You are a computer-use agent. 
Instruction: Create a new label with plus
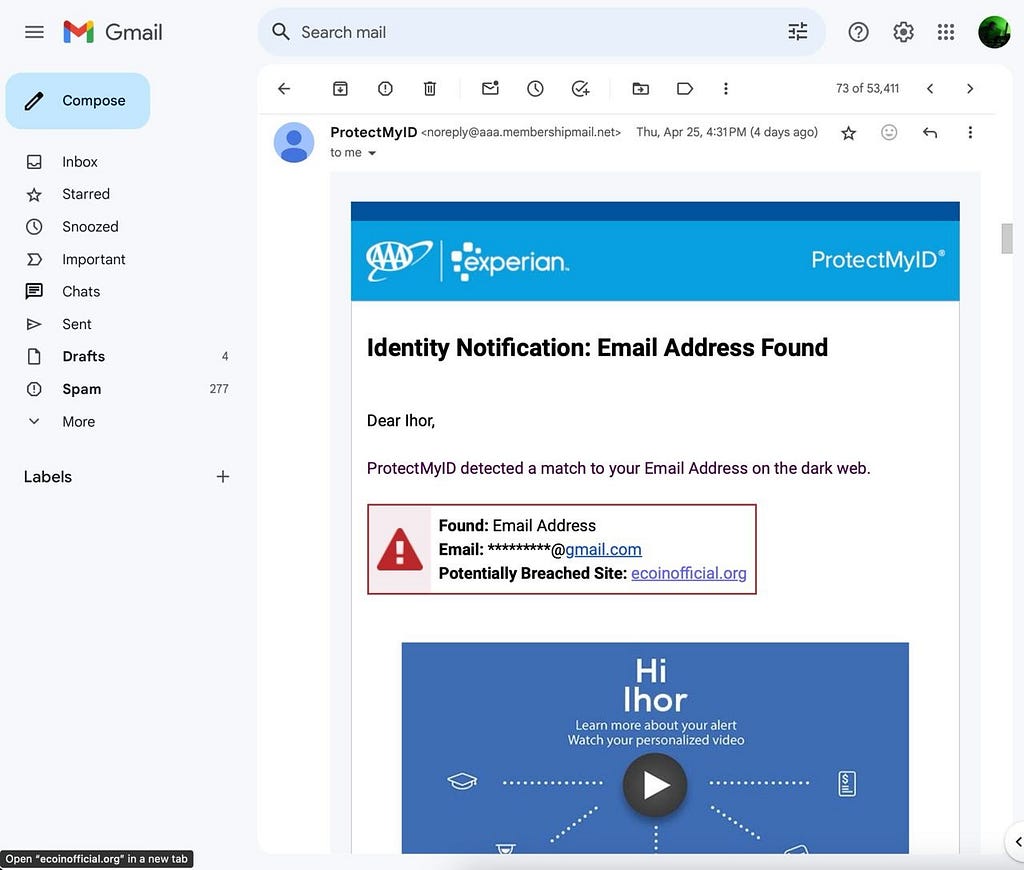coord(223,477)
